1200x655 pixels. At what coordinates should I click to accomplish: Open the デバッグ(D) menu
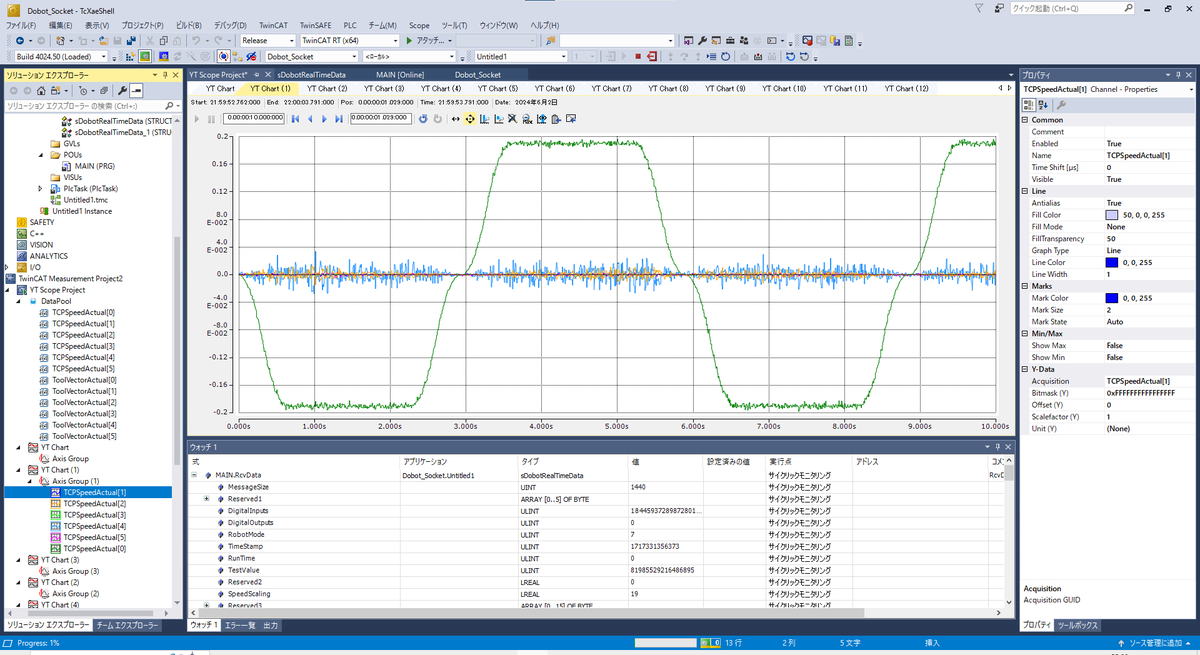coord(230,25)
